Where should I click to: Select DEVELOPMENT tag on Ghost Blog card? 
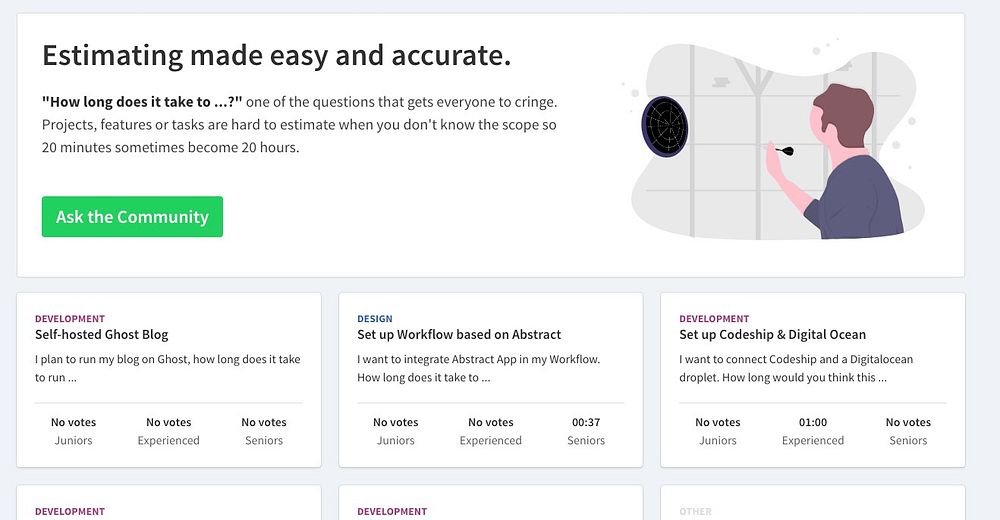pyautogui.click(x=70, y=319)
